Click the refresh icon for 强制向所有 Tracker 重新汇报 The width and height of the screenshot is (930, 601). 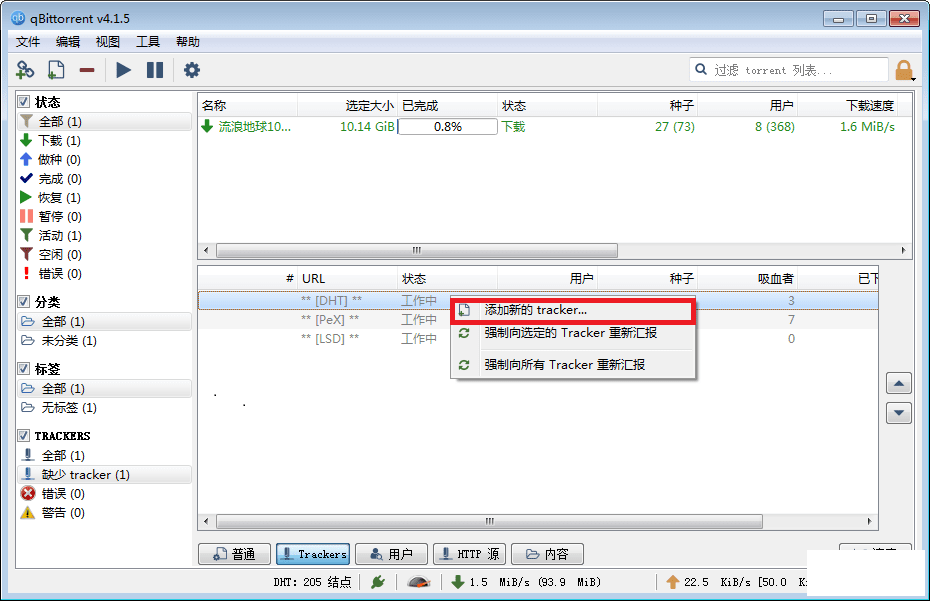click(x=464, y=365)
